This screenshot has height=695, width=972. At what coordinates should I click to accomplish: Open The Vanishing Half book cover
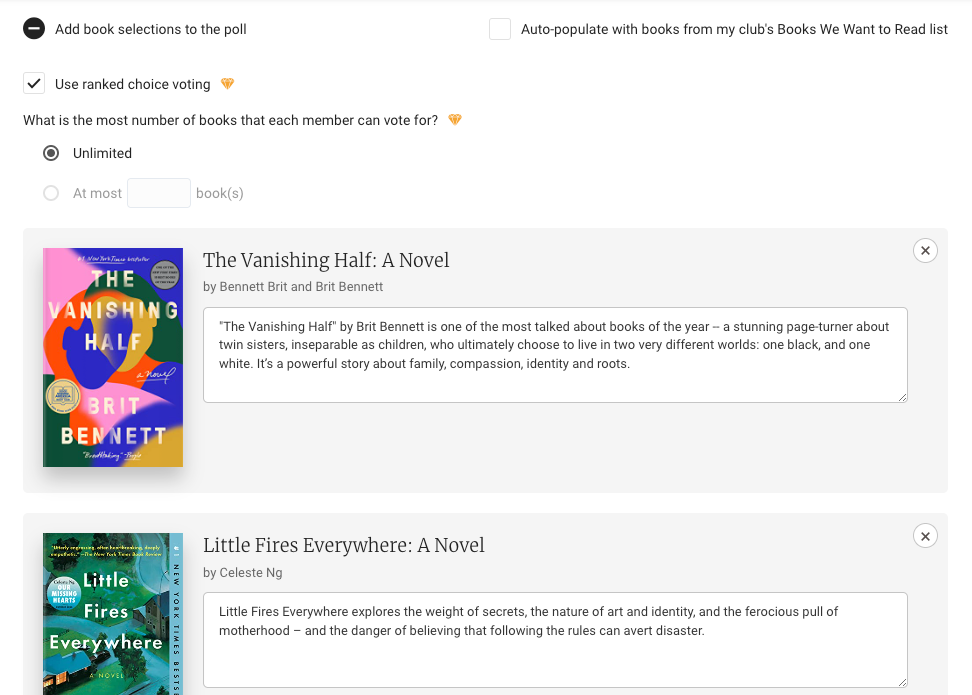[113, 357]
